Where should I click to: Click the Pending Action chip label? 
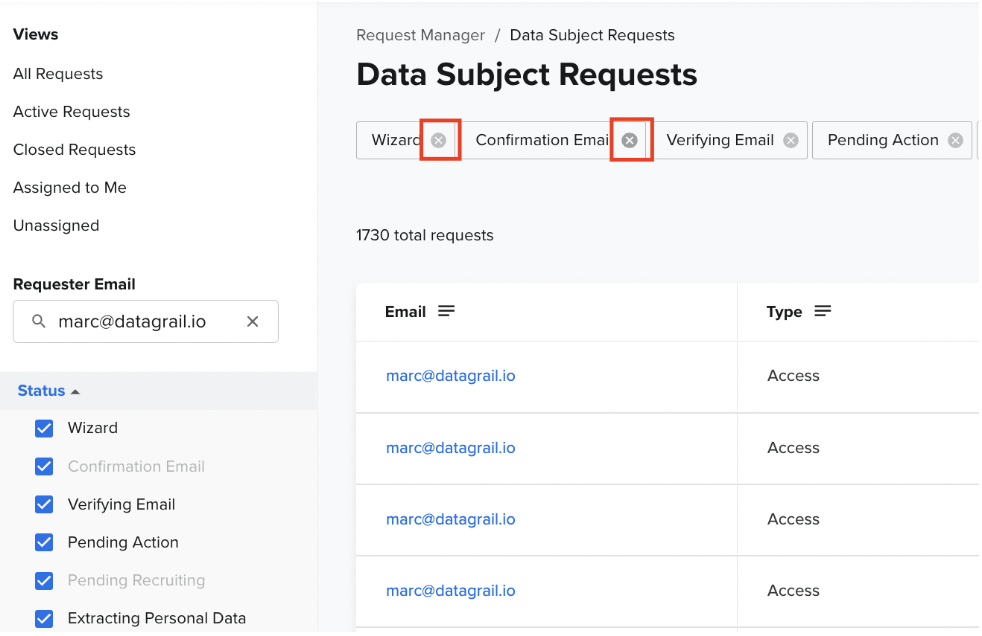coord(882,140)
